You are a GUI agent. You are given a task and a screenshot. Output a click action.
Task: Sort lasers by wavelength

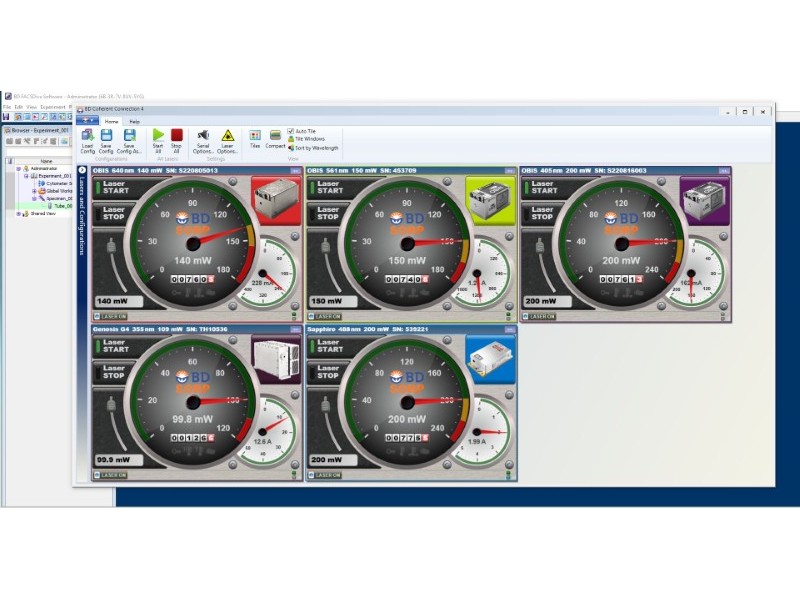pyautogui.click(x=313, y=147)
